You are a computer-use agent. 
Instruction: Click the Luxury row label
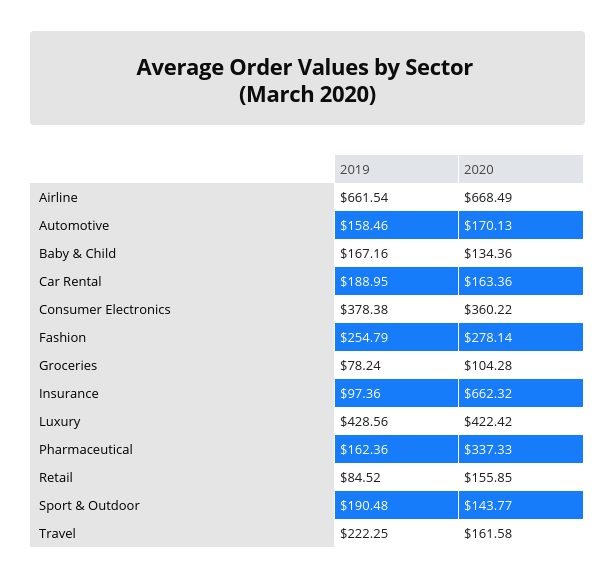click(60, 422)
